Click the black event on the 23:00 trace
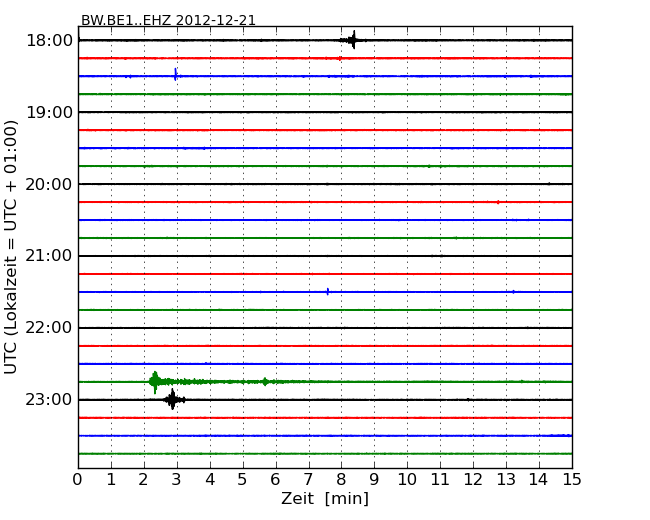The height and width of the screenshot is (520, 650). (173, 400)
